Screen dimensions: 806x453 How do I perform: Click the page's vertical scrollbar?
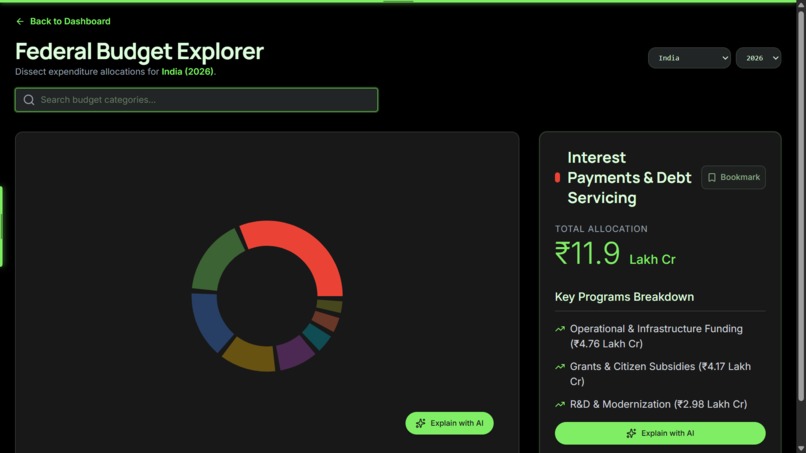coord(801,206)
